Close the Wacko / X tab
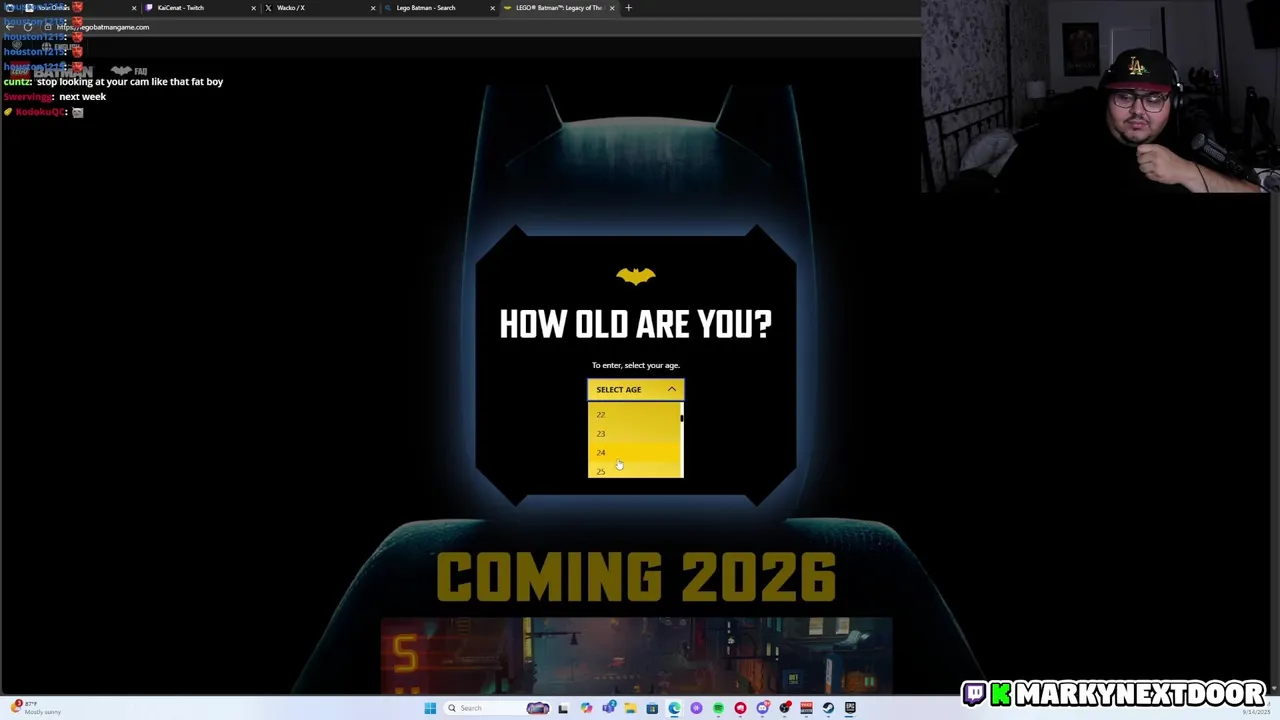This screenshot has width=1280, height=720. (x=373, y=8)
